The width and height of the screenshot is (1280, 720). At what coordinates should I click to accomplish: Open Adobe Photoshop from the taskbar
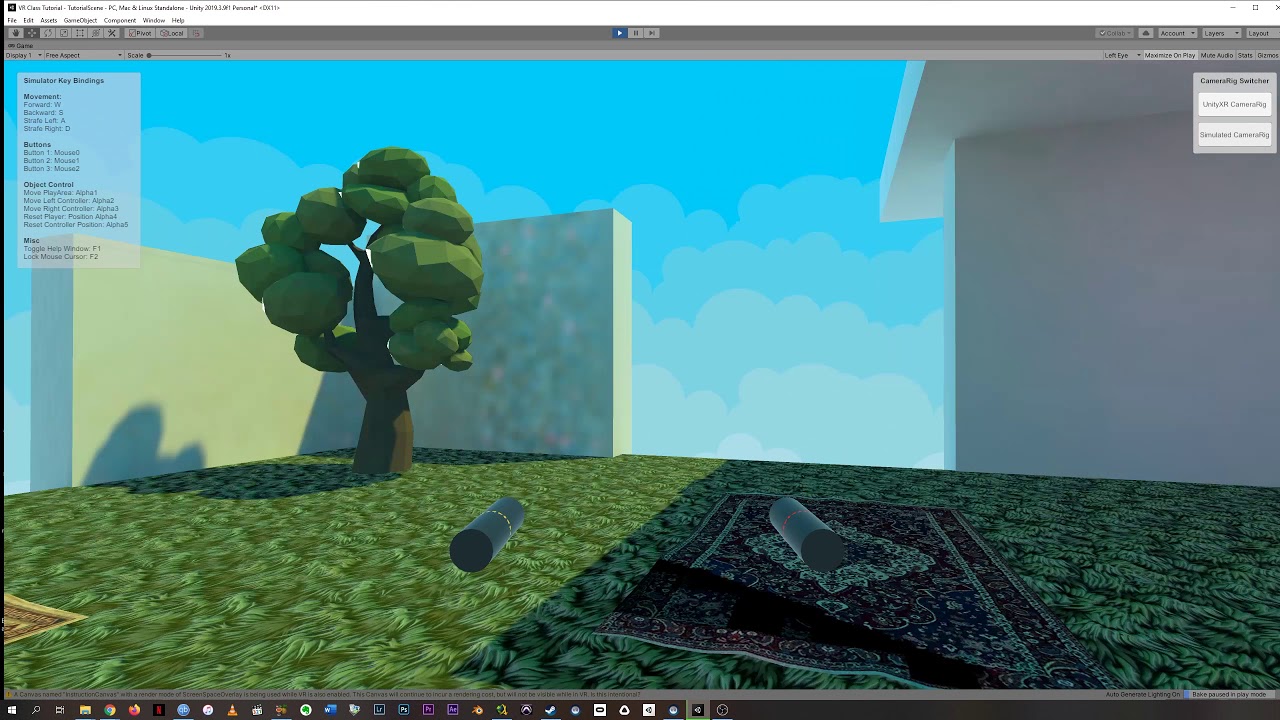point(403,710)
